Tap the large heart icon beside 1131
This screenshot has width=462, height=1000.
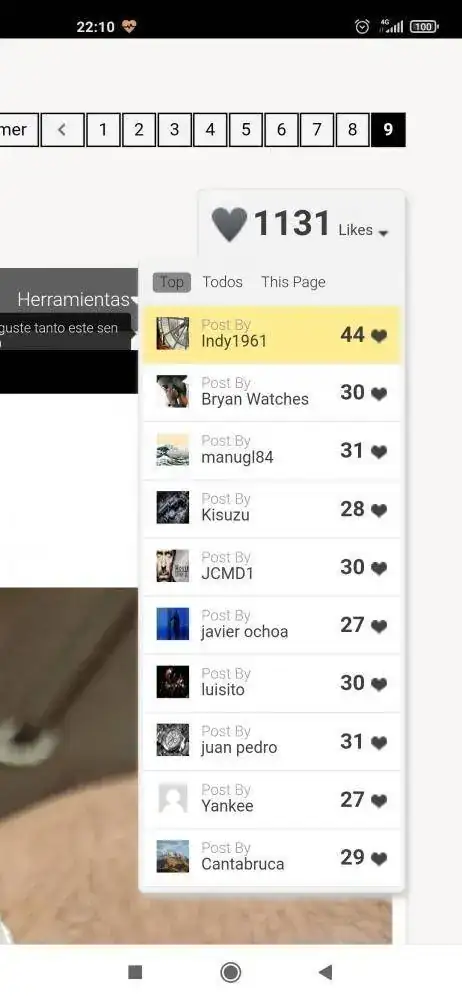tap(229, 224)
